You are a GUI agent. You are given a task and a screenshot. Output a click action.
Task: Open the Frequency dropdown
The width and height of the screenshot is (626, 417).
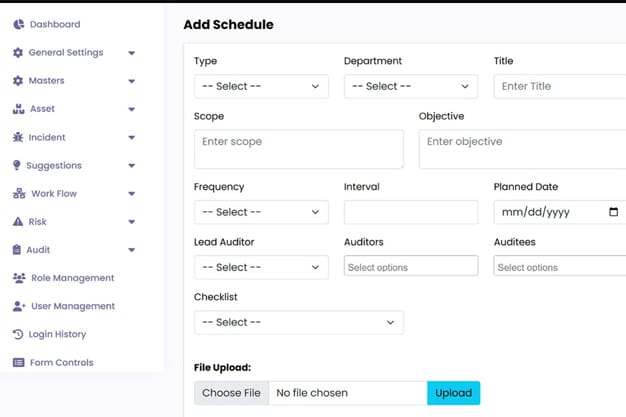(x=261, y=212)
